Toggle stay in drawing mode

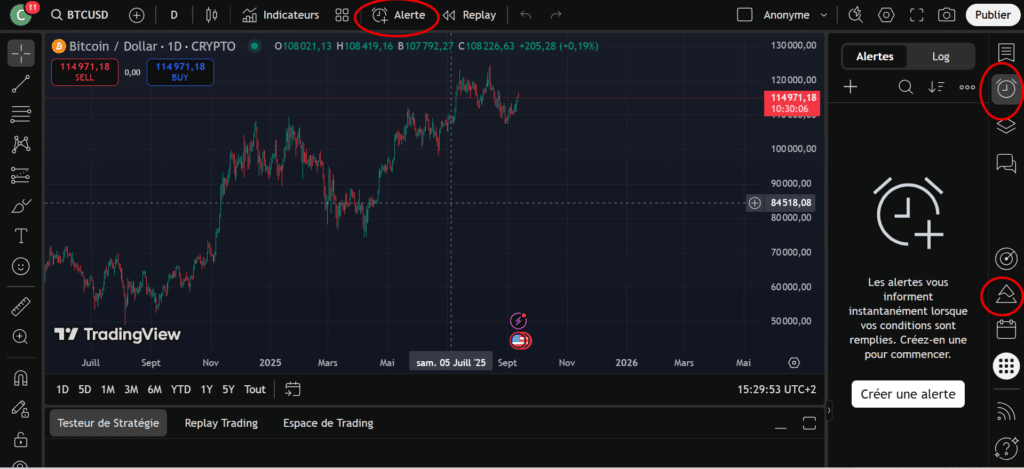click(x=21, y=408)
